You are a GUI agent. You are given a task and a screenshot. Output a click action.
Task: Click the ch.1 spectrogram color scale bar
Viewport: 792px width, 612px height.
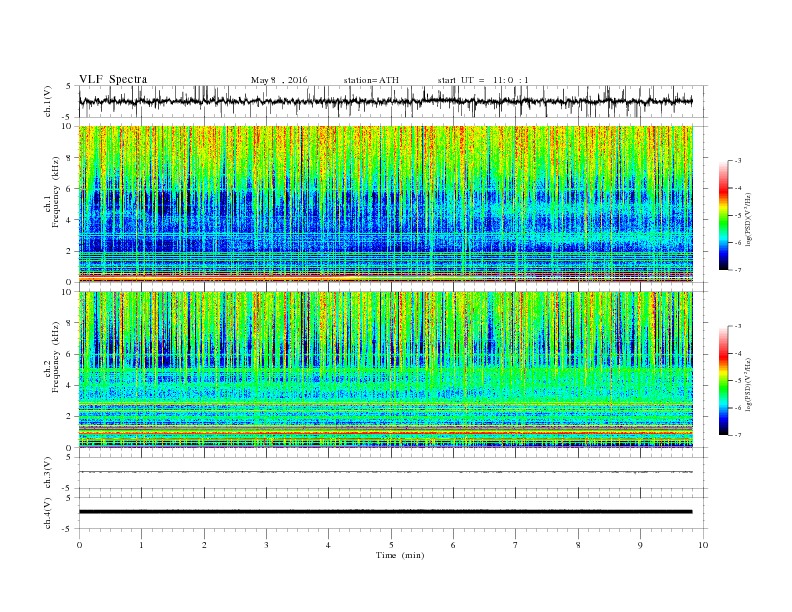pos(723,215)
